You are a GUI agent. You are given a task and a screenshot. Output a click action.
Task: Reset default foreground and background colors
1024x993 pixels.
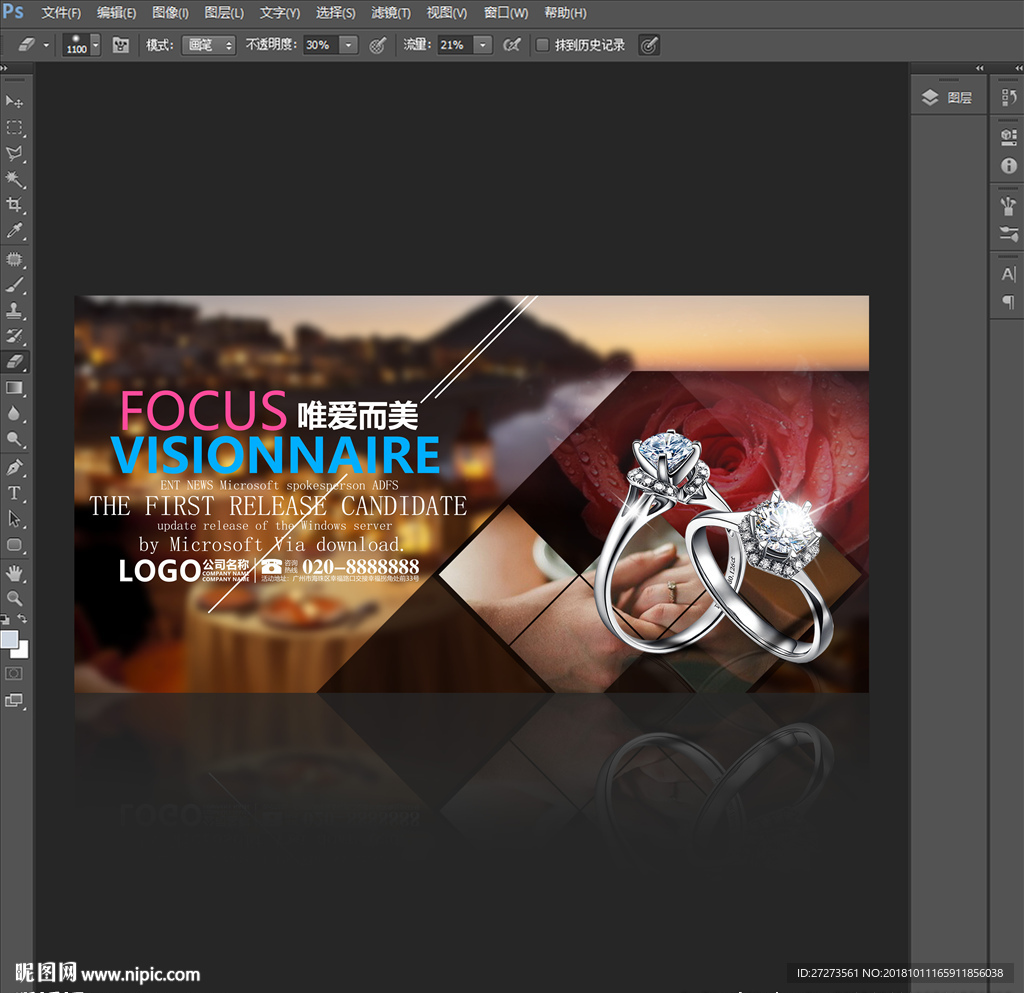click(x=5, y=619)
